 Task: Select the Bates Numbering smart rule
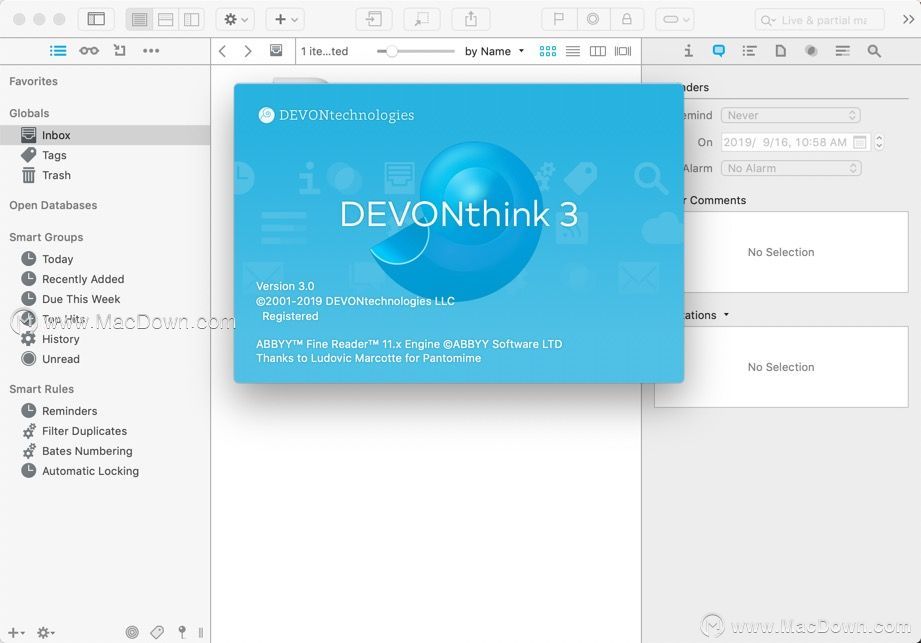105,451
